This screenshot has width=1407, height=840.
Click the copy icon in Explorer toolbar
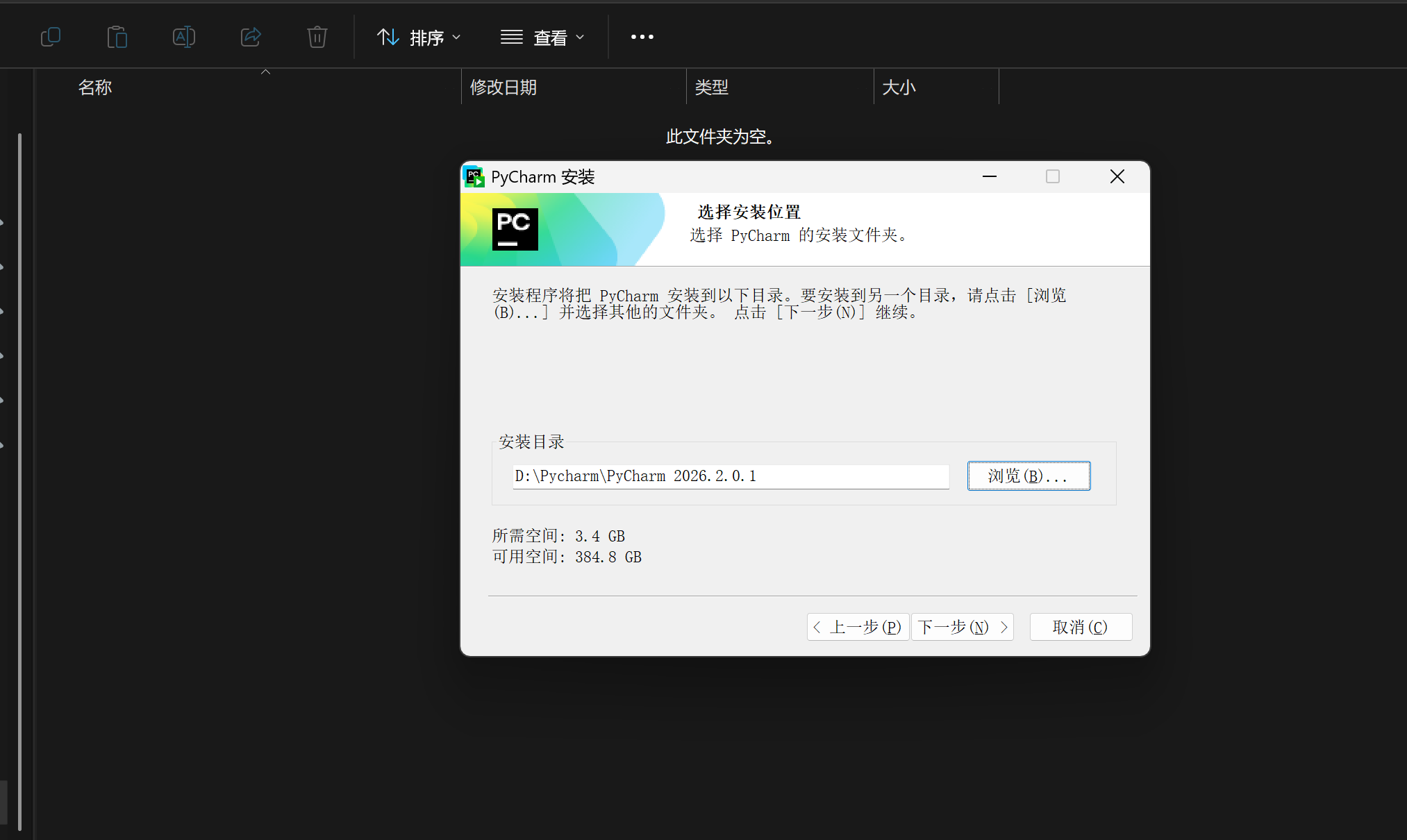[x=51, y=37]
